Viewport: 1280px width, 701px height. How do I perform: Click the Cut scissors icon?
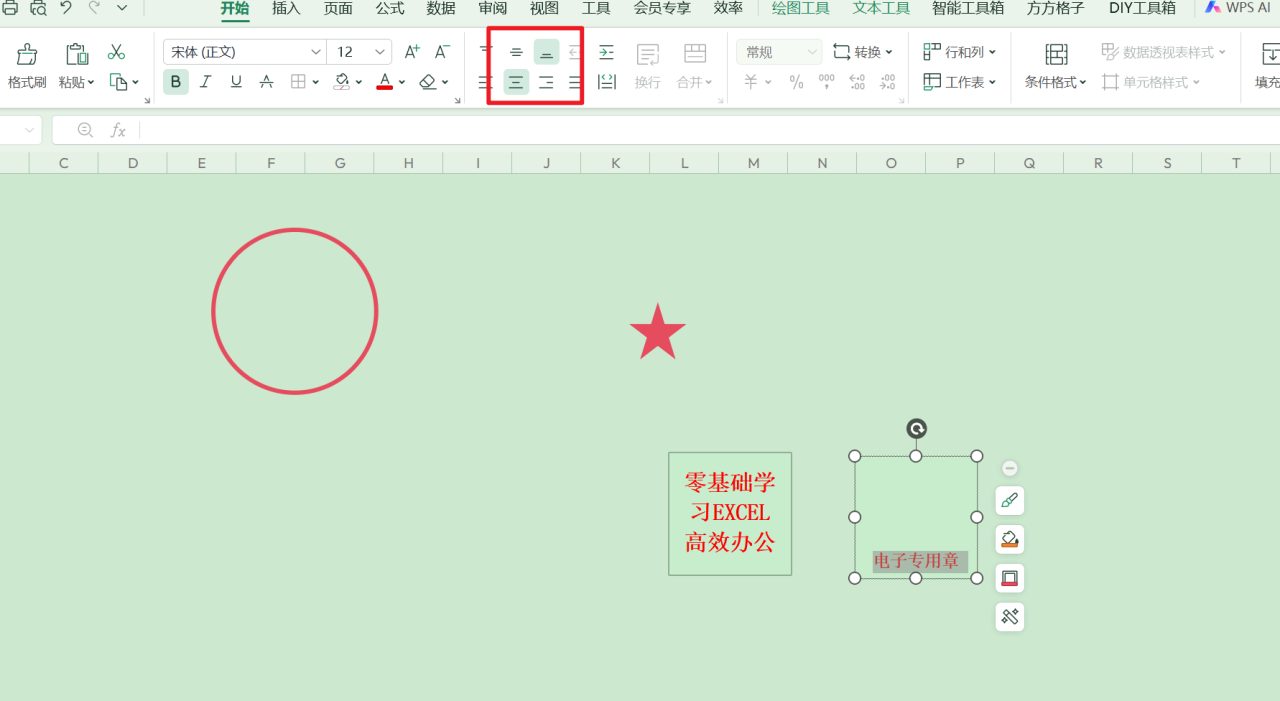[x=117, y=52]
